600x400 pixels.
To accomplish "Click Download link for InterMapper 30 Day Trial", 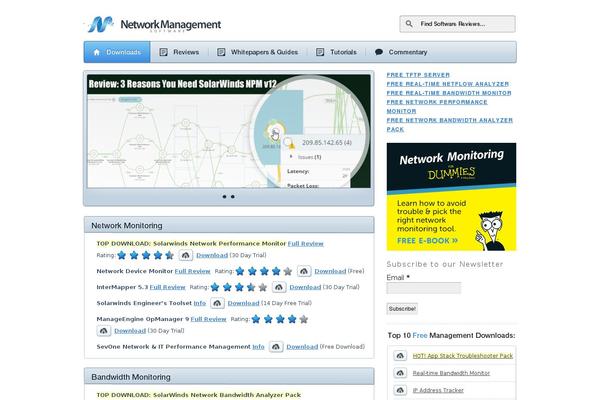I will click(305, 287).
